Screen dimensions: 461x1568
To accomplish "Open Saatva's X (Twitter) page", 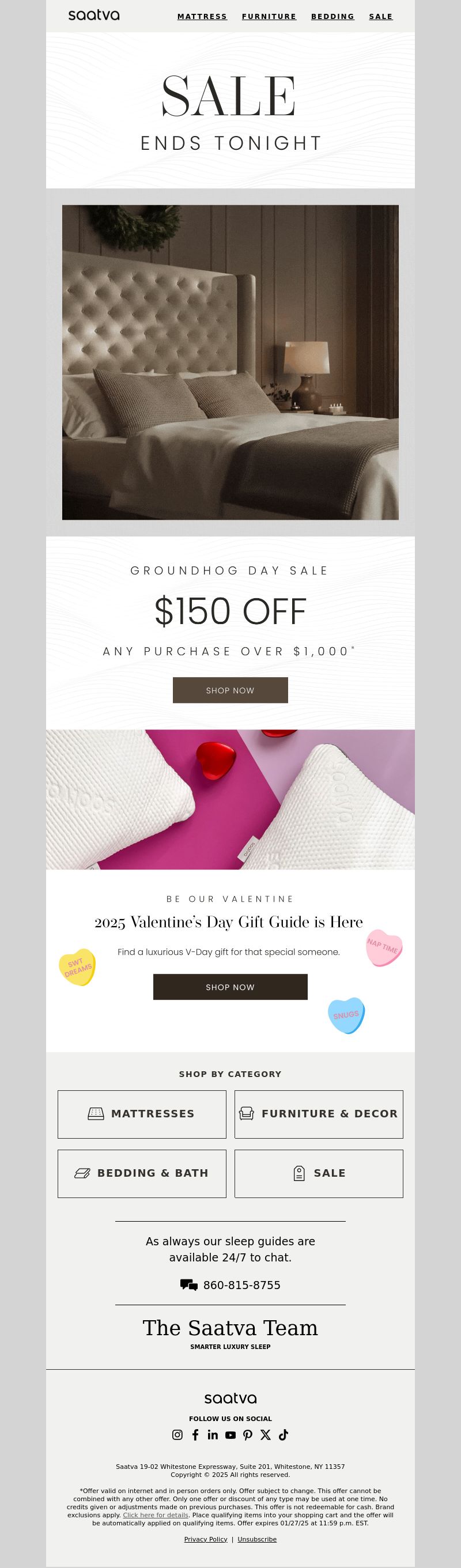I will [x=266, y=1435].
